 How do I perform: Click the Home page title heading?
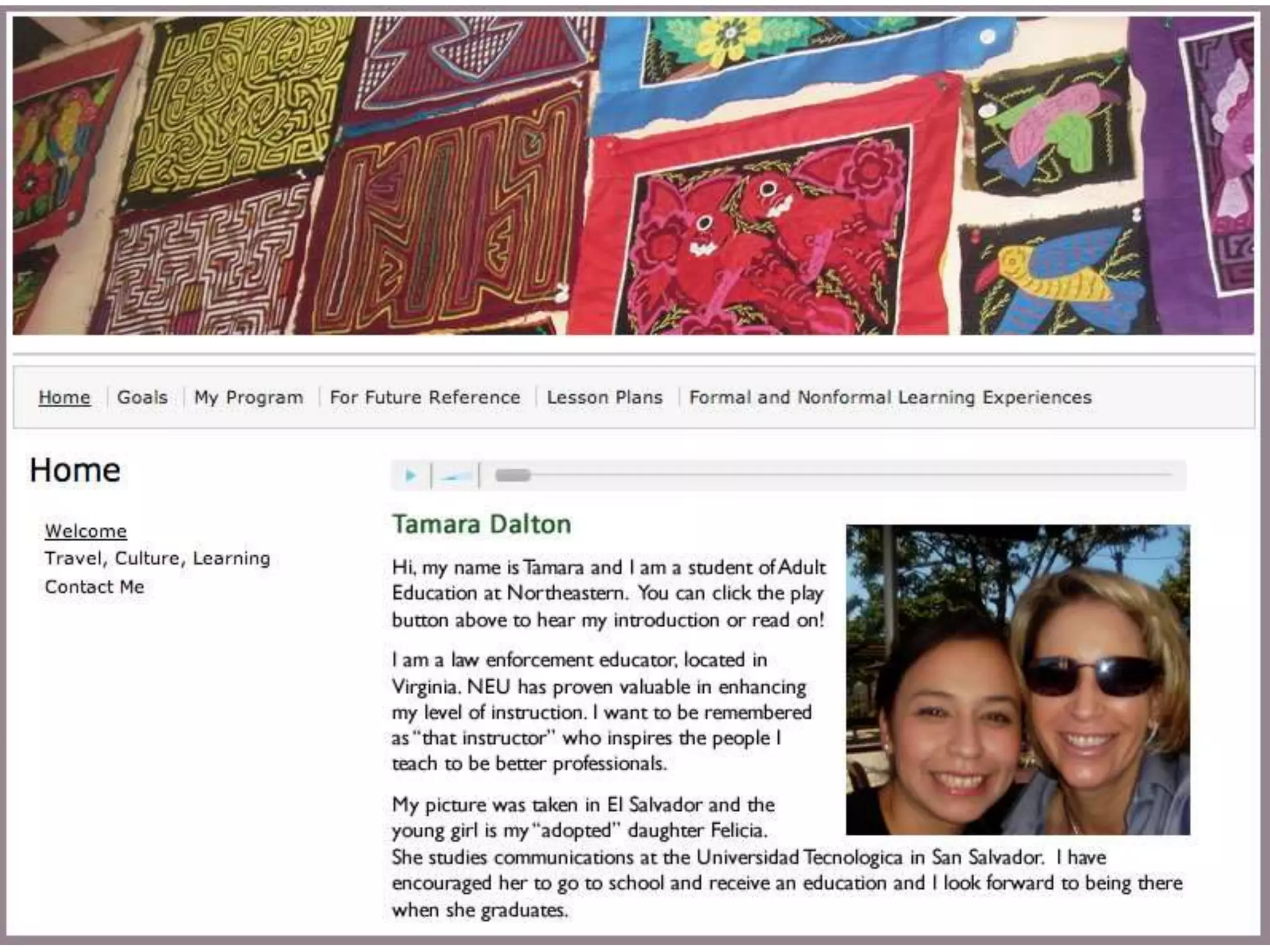point(75,470)
